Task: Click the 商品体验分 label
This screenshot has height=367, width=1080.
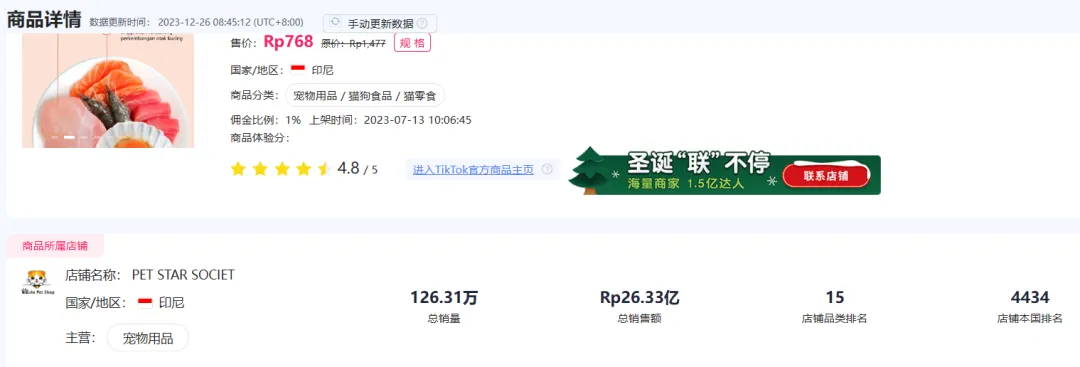Action: point(260,137)
